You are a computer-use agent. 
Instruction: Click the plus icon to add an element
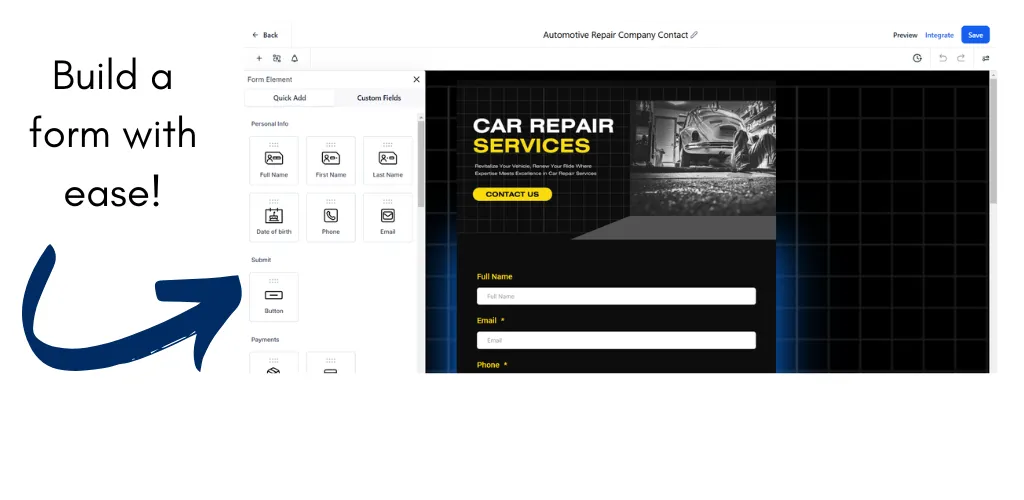[x=259, y=58]
